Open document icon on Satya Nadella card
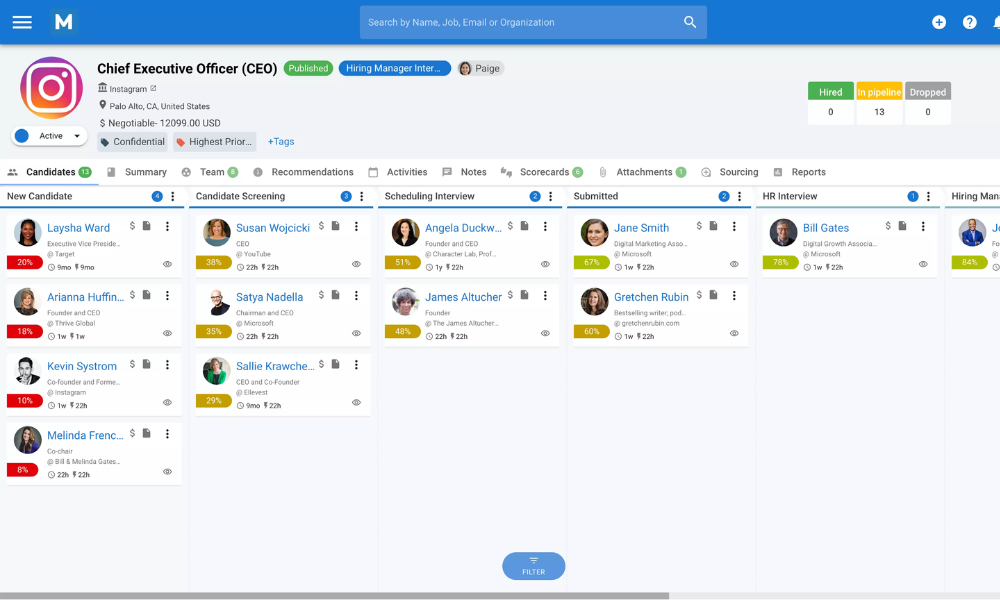 [x=335, y=295]
